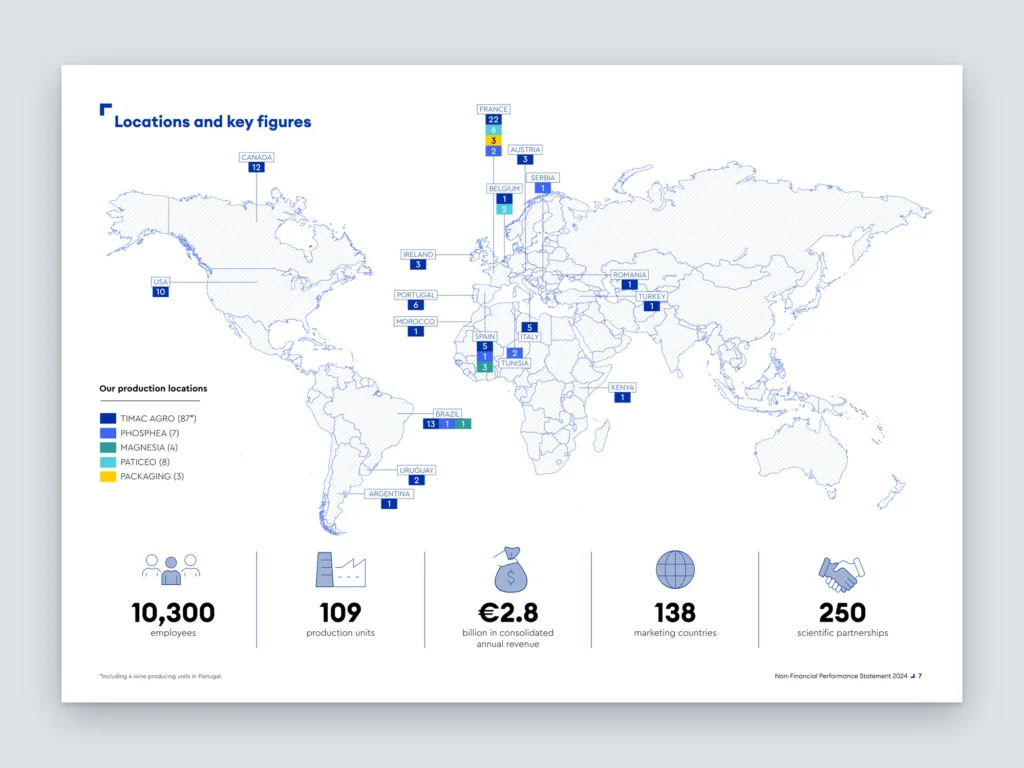Click the TURKEY map label
The height and width of the screenshot is (768, 1024).
(652, 296)
